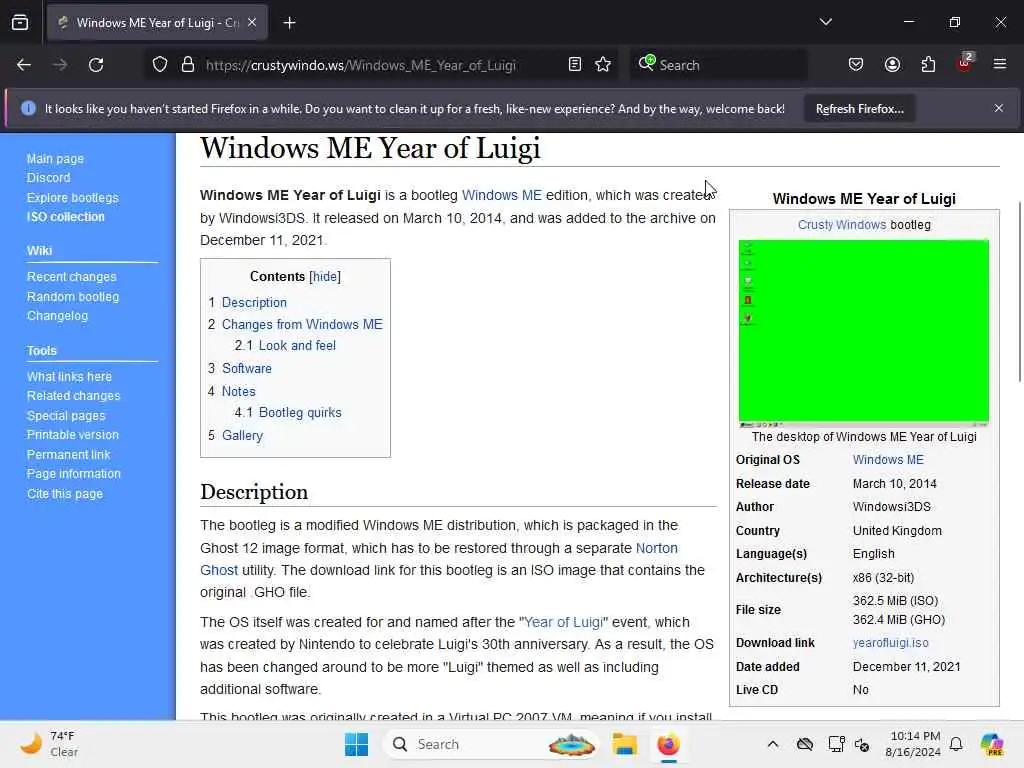Open Explore bootlegs in sidebar
1024x768 pixels.
pos(72,197)
